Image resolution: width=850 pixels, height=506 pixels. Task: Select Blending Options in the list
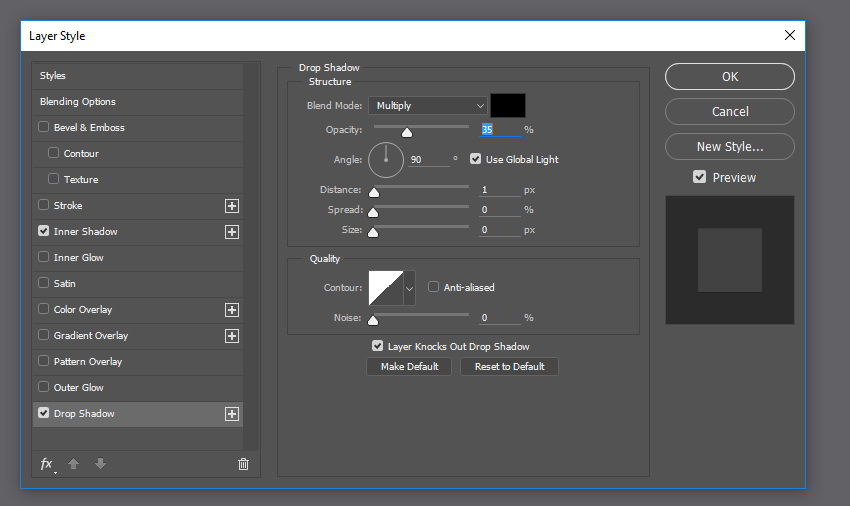click(138, 102)
